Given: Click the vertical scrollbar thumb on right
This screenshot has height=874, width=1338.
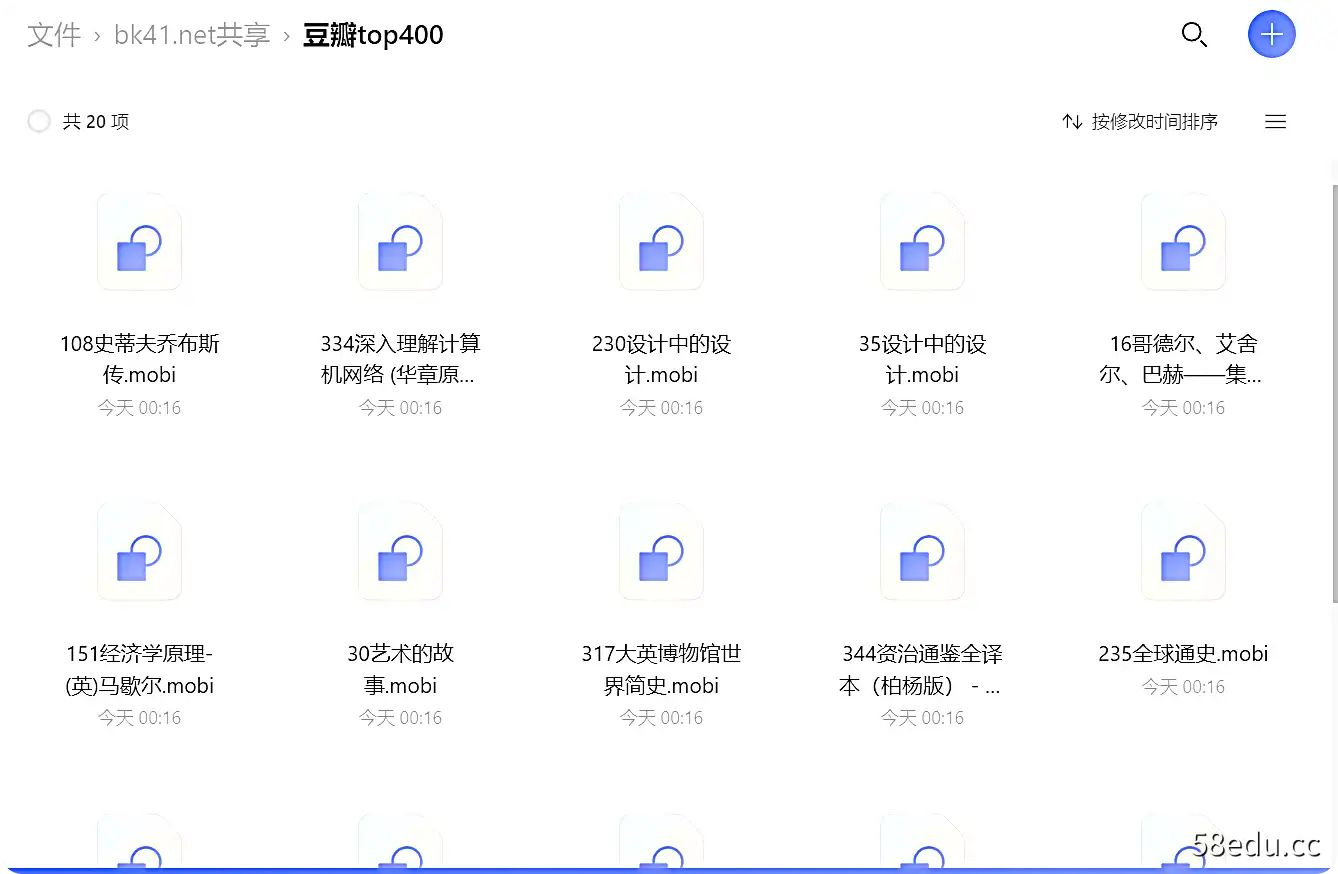Looking at the screenshot, I should point(1334,393).
